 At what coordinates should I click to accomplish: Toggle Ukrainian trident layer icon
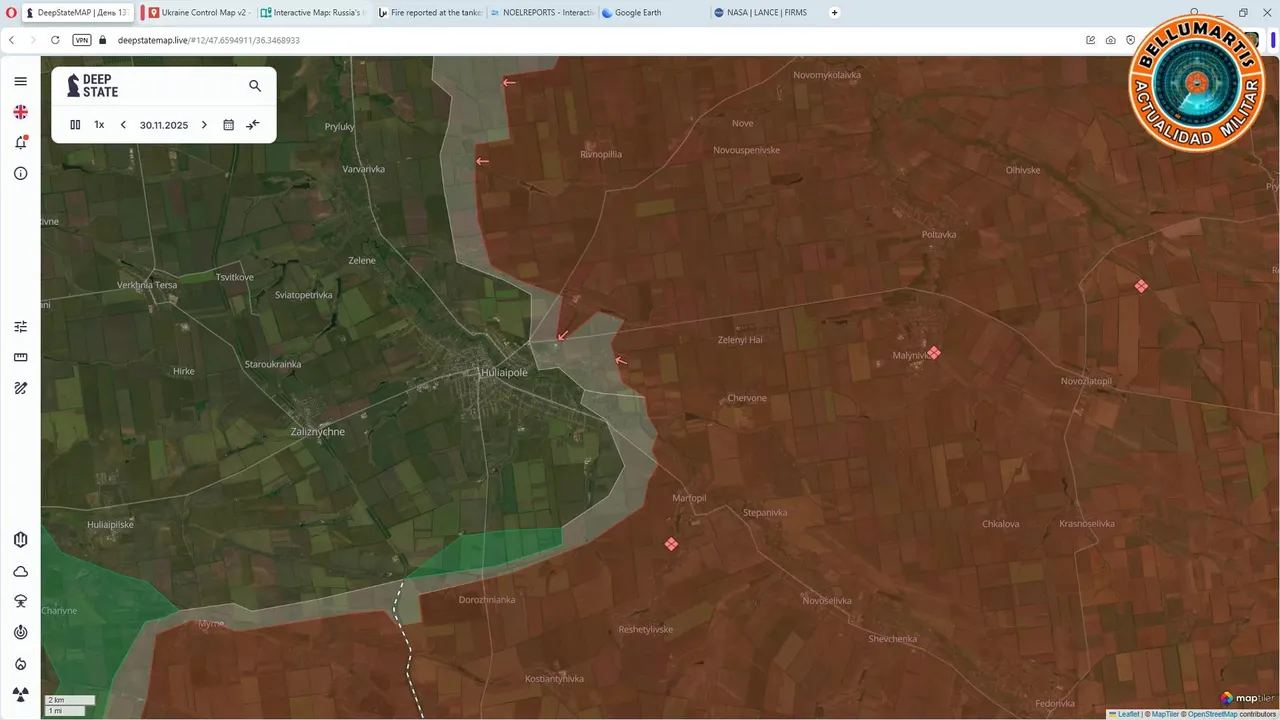pyautogui.click(x=20, y=540)
